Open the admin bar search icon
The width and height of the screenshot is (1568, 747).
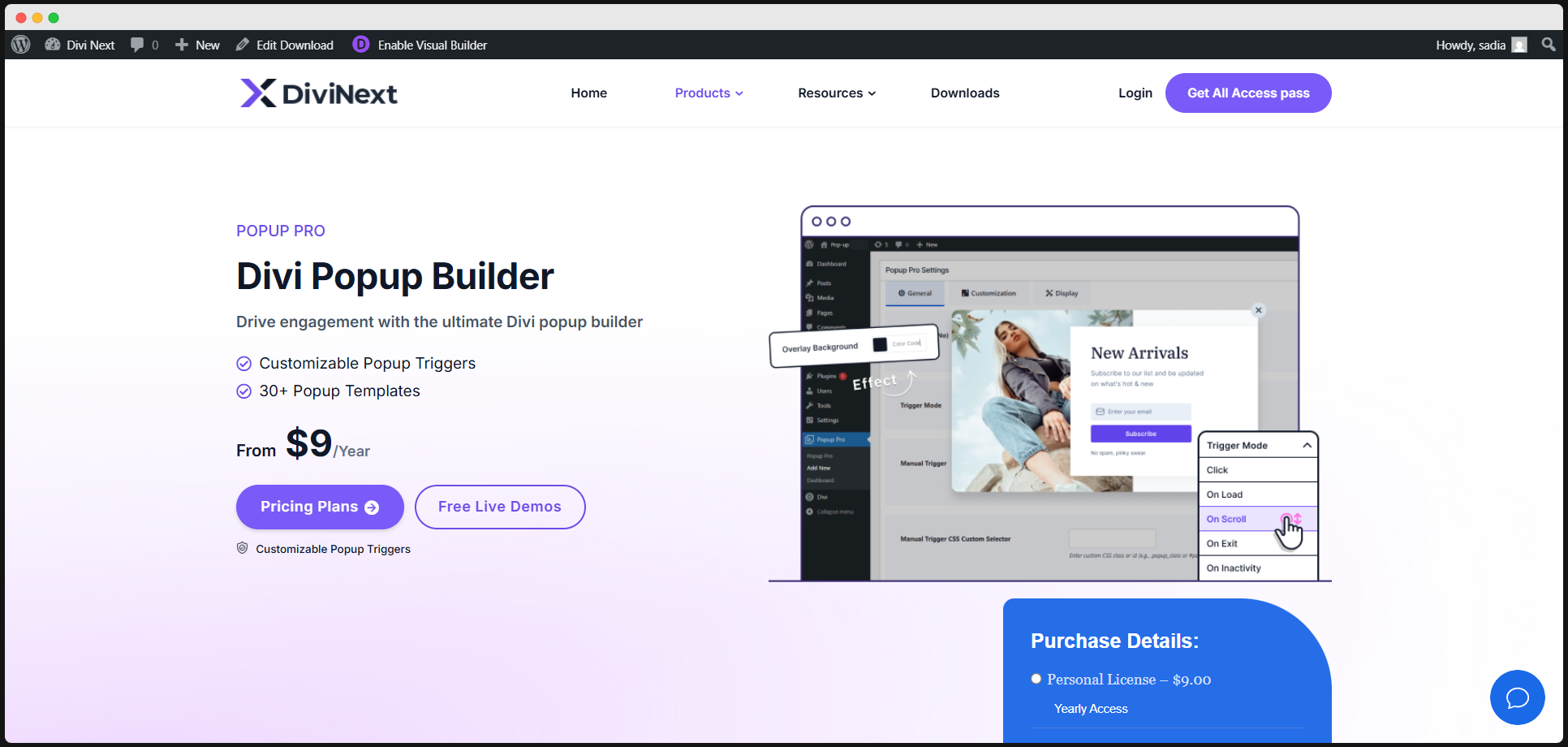click(x=1549, y=45)
